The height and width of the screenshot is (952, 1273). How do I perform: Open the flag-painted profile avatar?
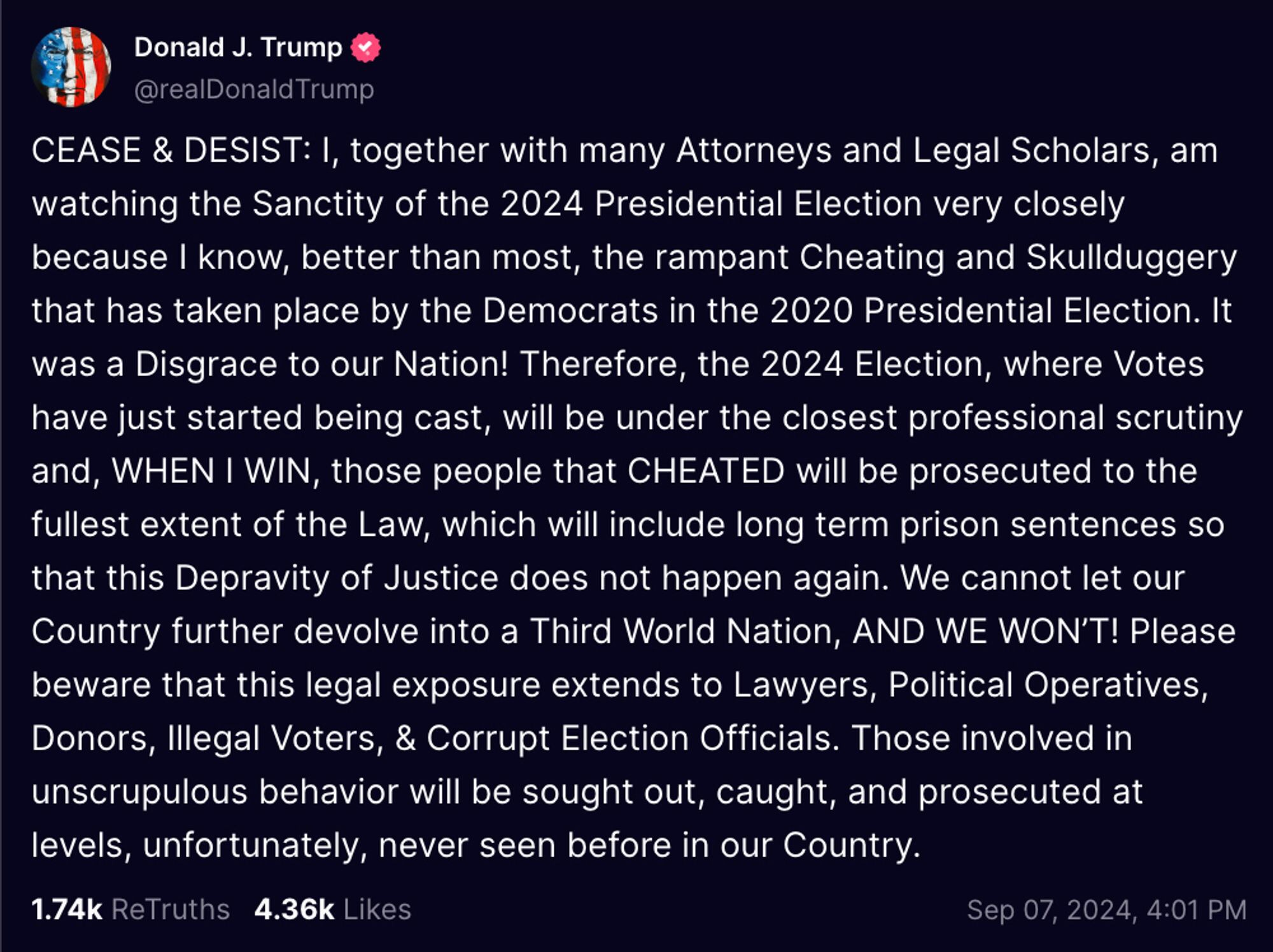click(71, 67)
